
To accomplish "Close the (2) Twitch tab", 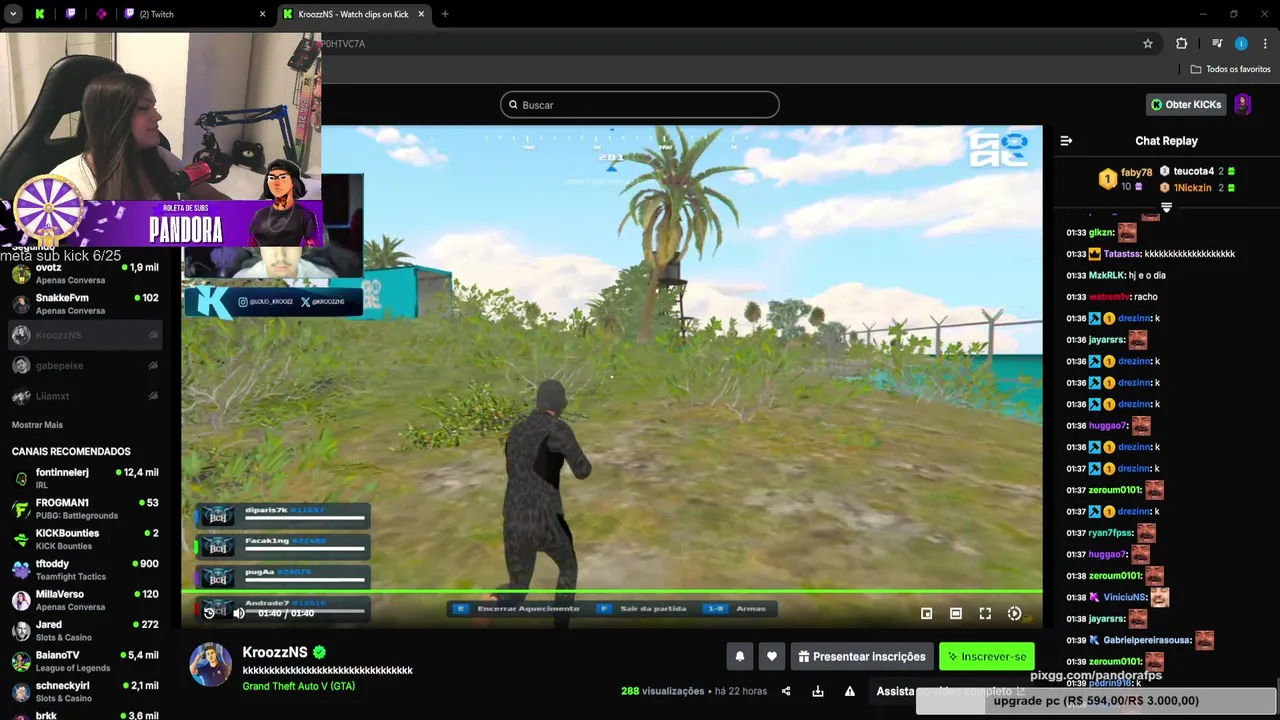I will 263,14.
